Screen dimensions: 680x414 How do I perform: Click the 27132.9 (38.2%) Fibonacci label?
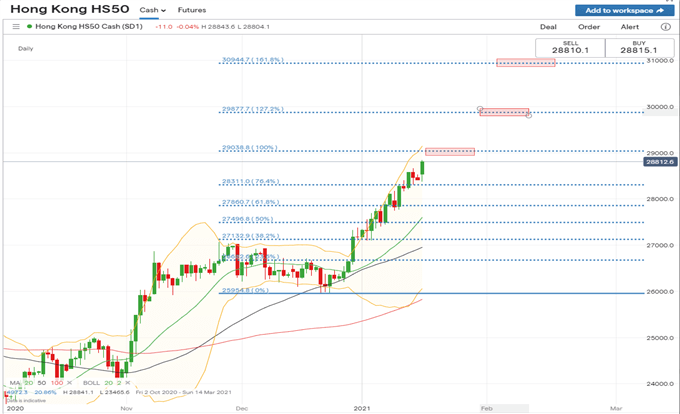click(x=251, y=236)
